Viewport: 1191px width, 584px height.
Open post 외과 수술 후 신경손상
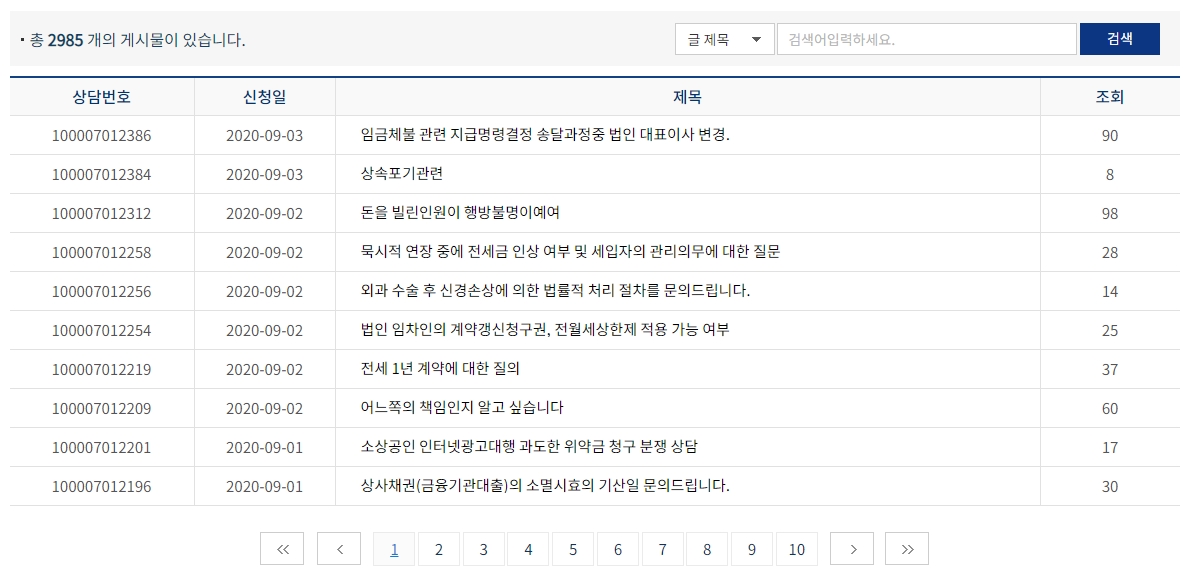tap(555, 291)
